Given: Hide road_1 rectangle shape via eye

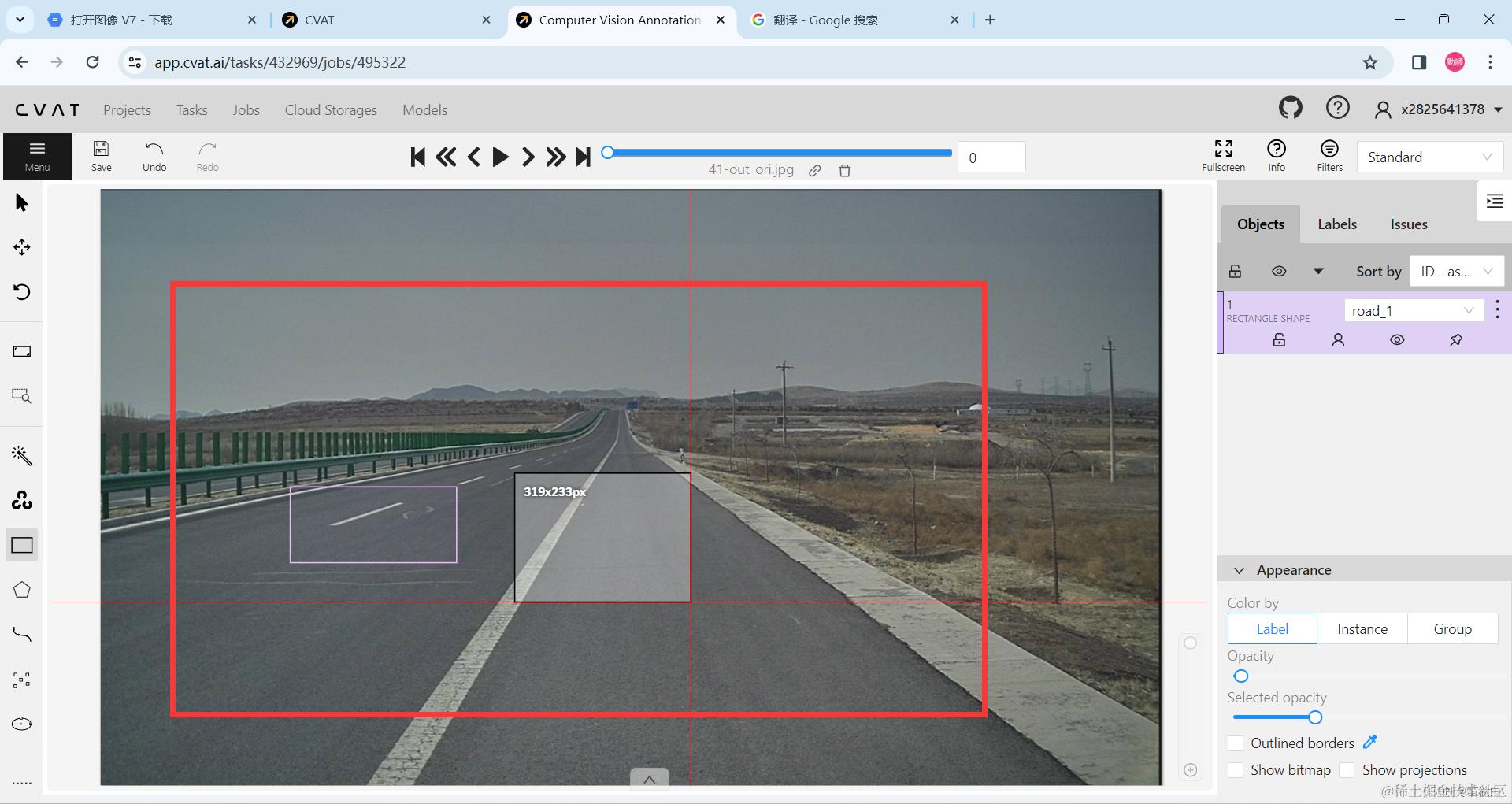Looking at the screenshot, I should 1397,340.
